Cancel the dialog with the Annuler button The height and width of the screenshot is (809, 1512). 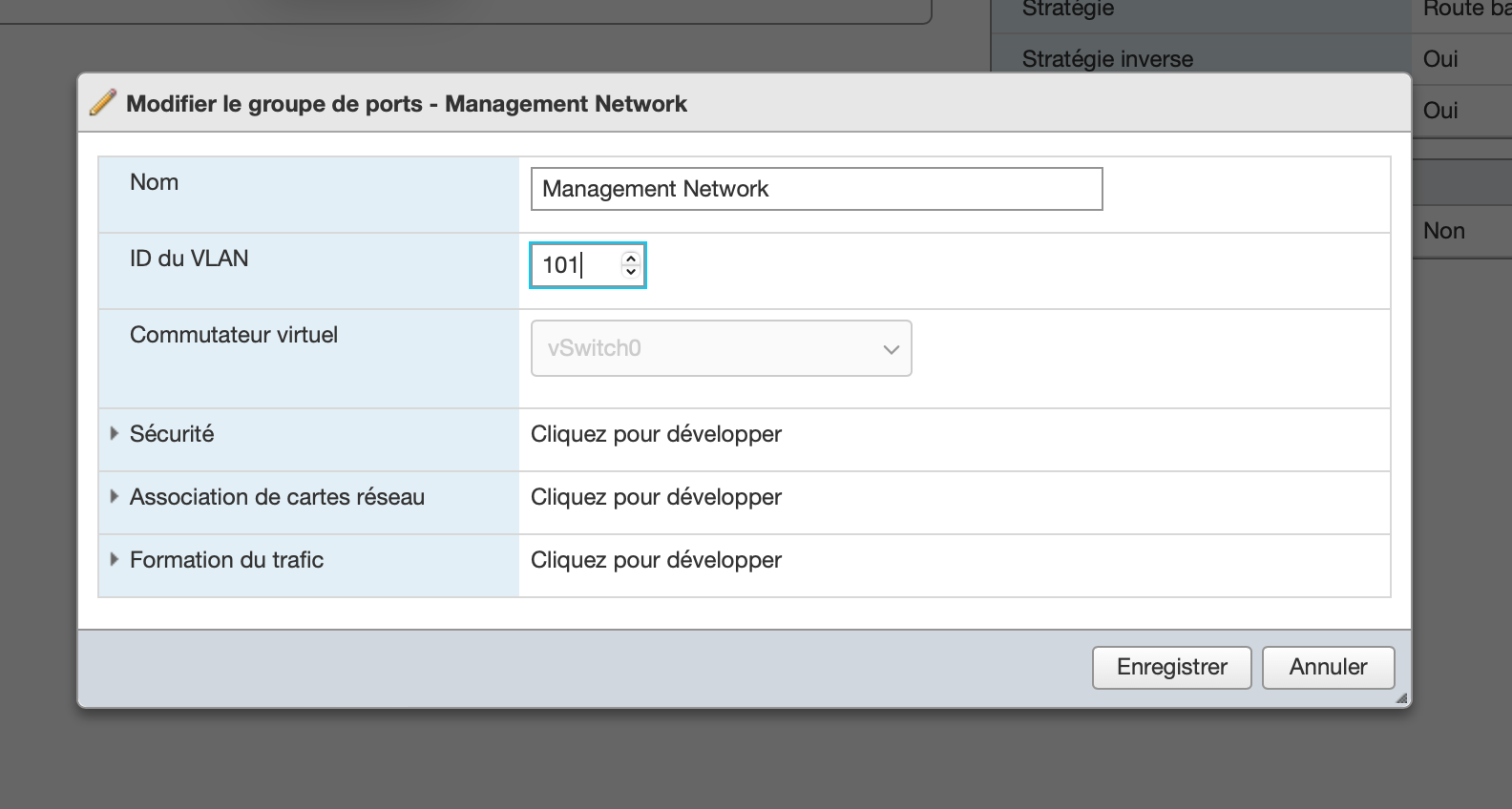[x=1329, y=667]
